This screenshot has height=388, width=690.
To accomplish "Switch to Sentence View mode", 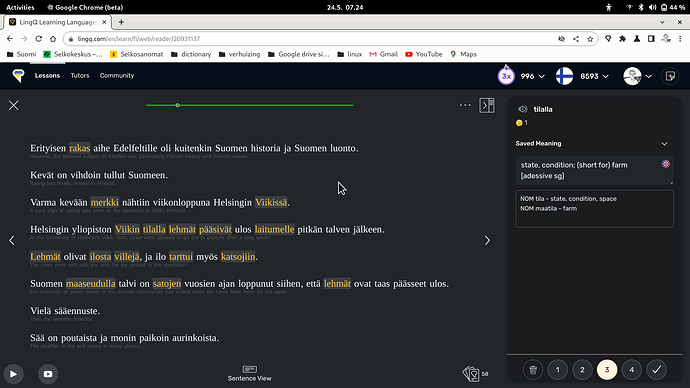I will (250, 373).
